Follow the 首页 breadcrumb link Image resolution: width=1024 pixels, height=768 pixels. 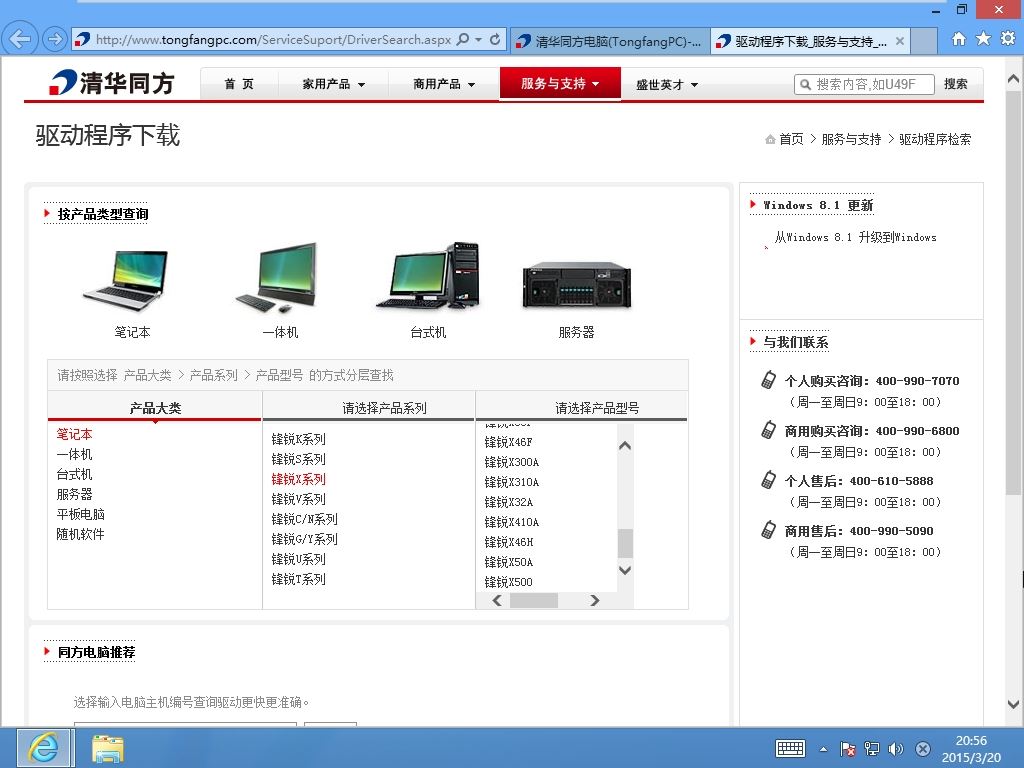[x=791, y=139]
